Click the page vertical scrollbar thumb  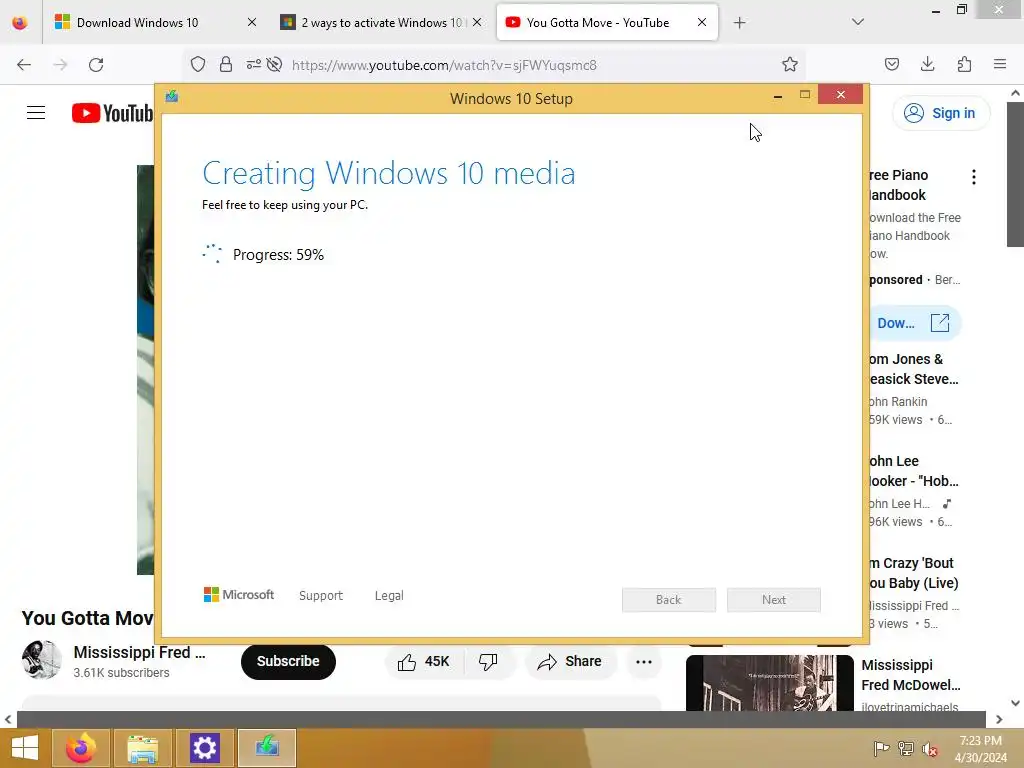(1015, 174)
